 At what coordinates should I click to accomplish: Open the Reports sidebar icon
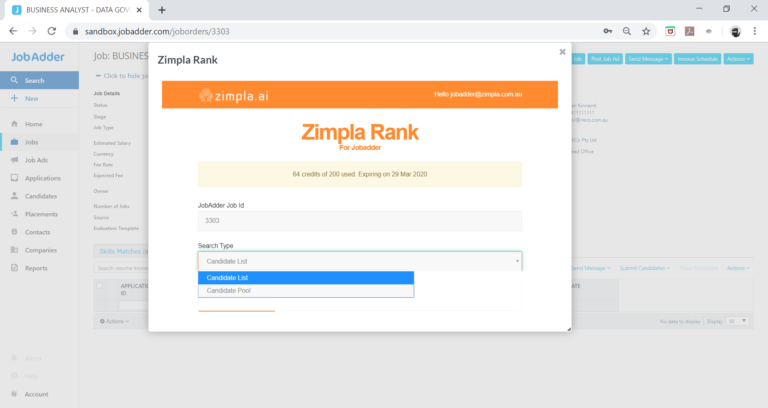tap(14, 268)
